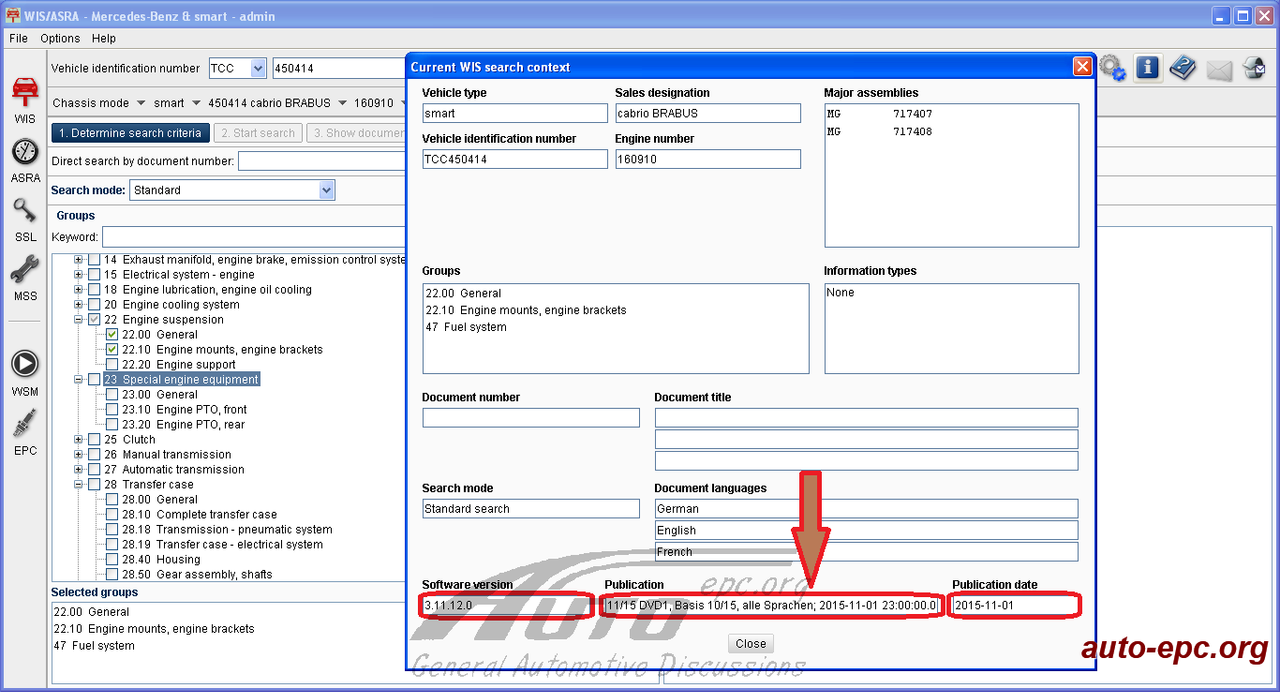The height and width of the screenshot is (692, 1280).
Task: Check the 22.20 Engine support box
Action: point(112,365)
